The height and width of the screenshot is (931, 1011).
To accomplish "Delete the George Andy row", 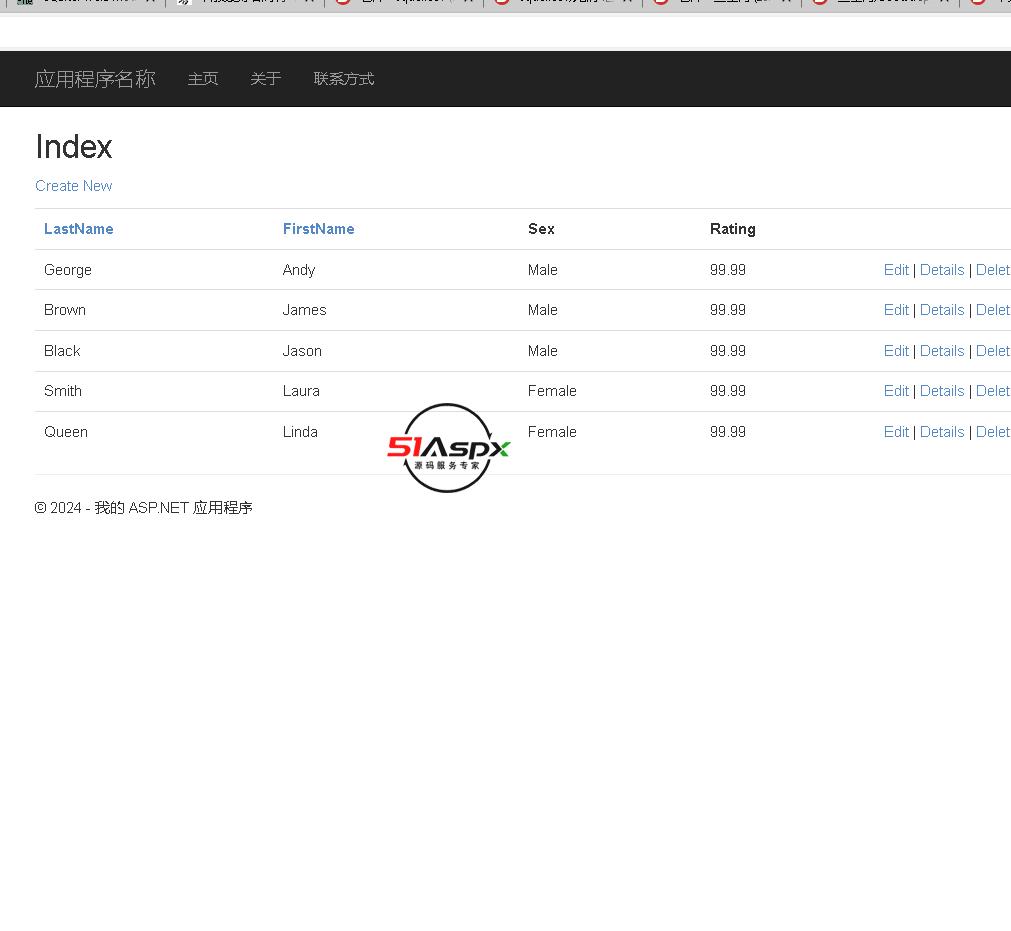I will pyautogui.click(x=993, y=270).
